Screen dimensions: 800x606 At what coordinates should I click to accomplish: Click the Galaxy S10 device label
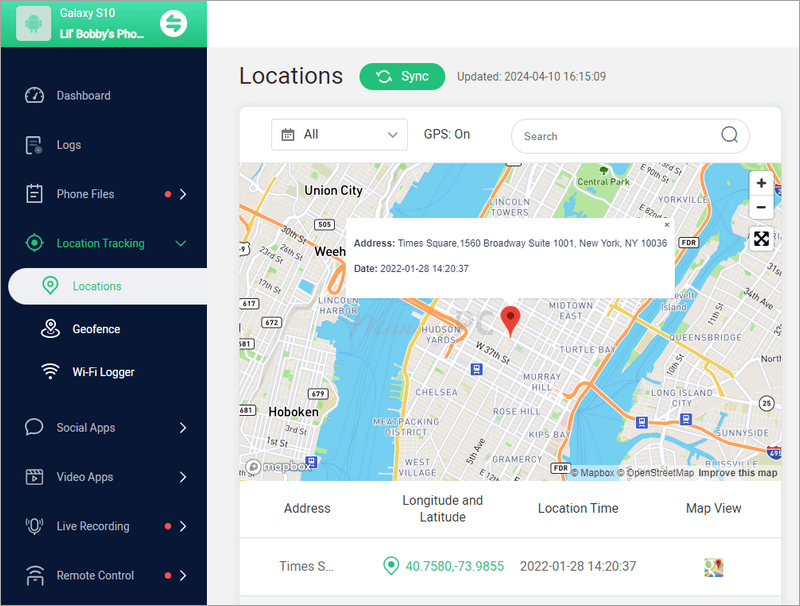point(87,13)
